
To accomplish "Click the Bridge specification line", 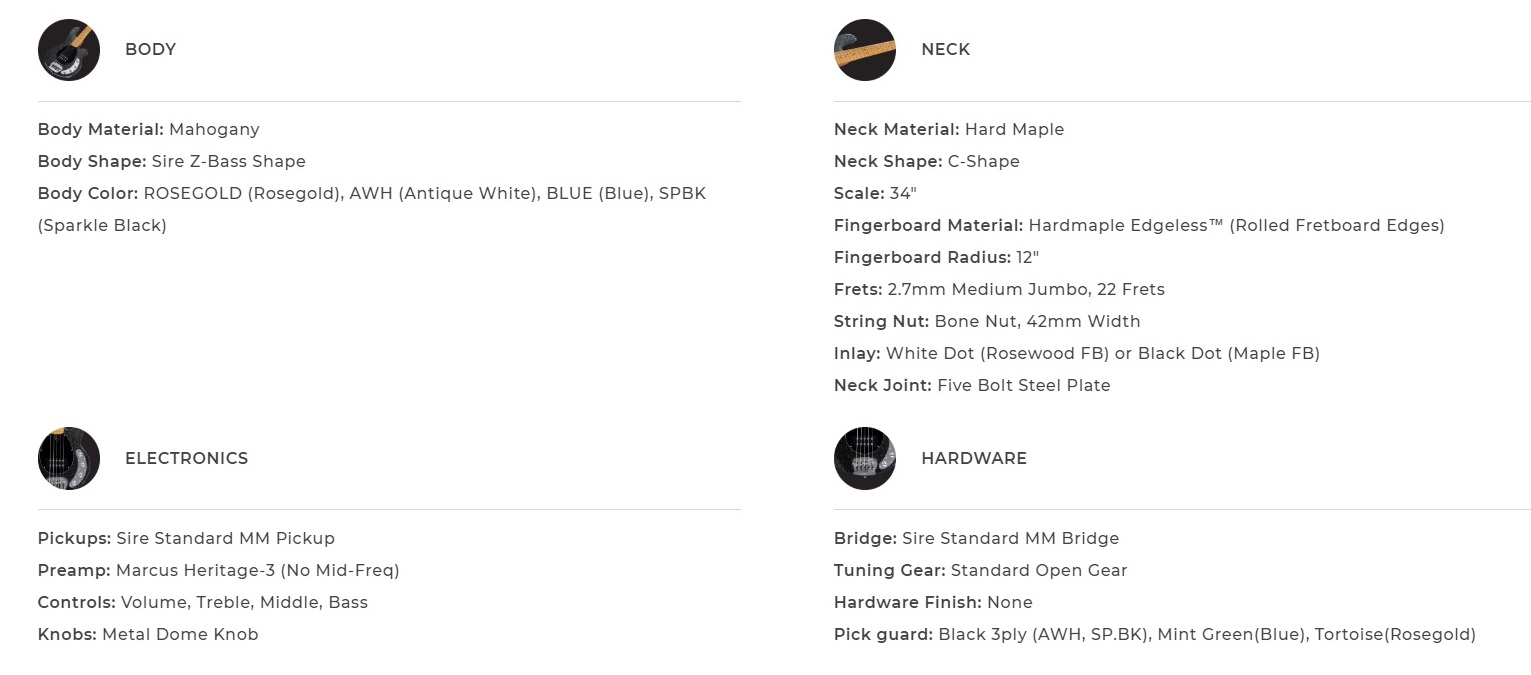I will coord(976,539).
